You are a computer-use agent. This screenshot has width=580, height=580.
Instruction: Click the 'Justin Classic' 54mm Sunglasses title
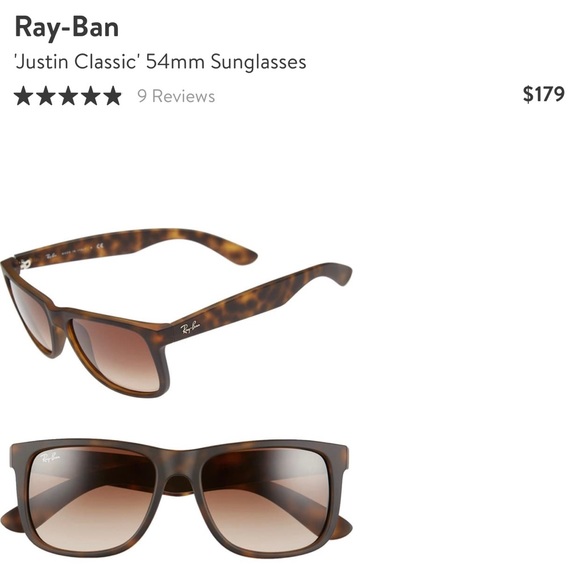(160, 61)
